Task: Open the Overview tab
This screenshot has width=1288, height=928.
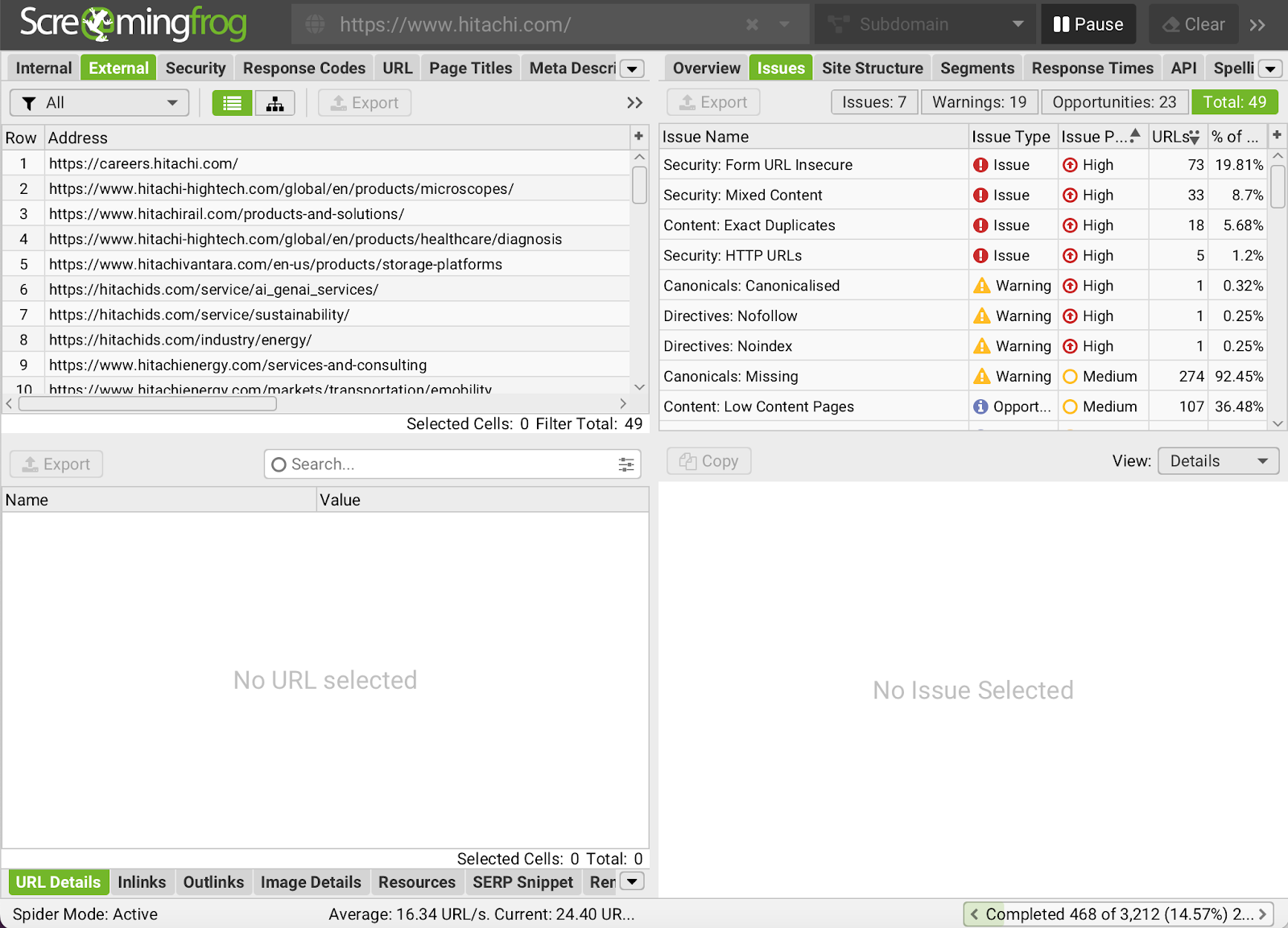Action: tap(706, 68)
